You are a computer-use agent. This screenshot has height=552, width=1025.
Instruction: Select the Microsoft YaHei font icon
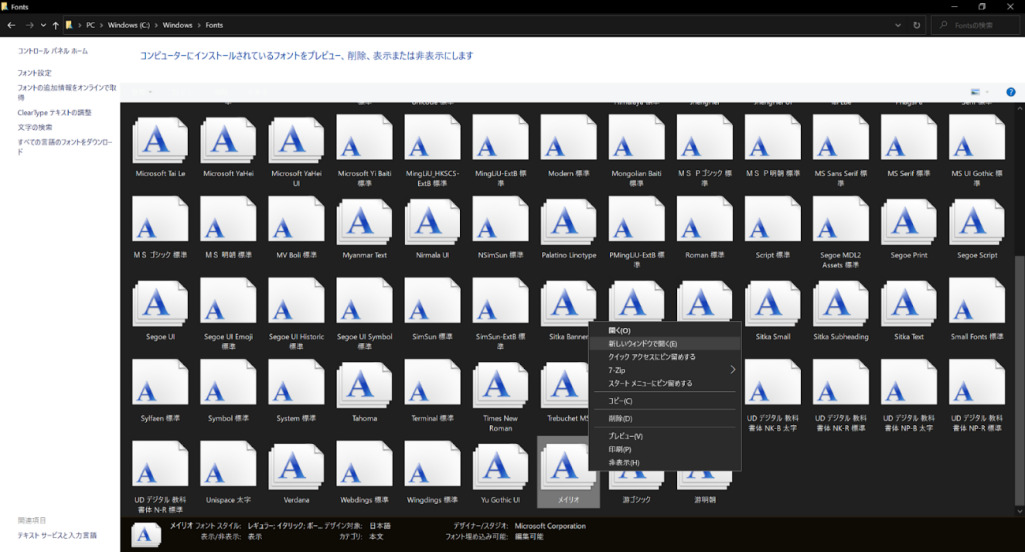click(x=228, y=140)
